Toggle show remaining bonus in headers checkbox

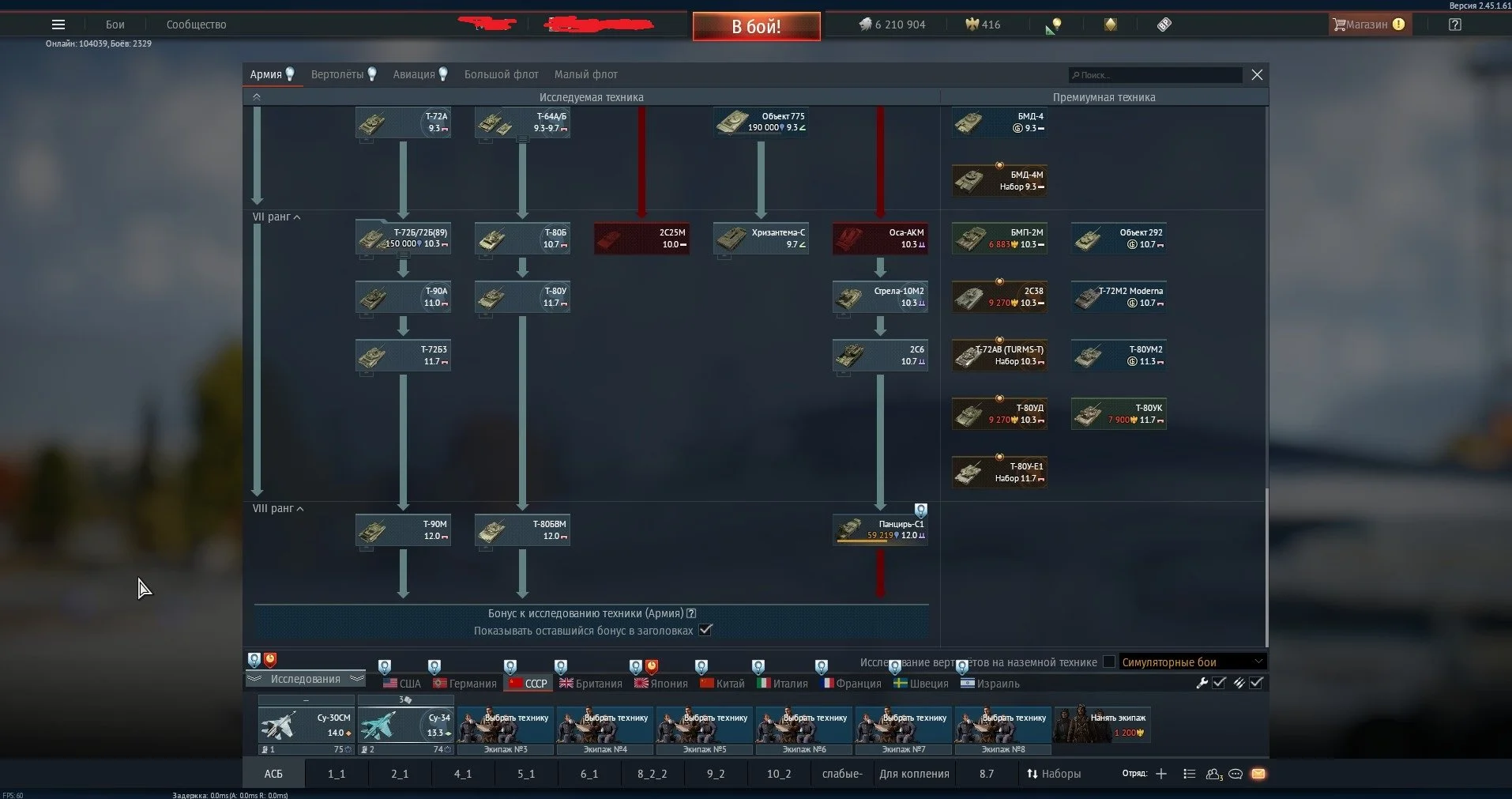pos(706,630)
